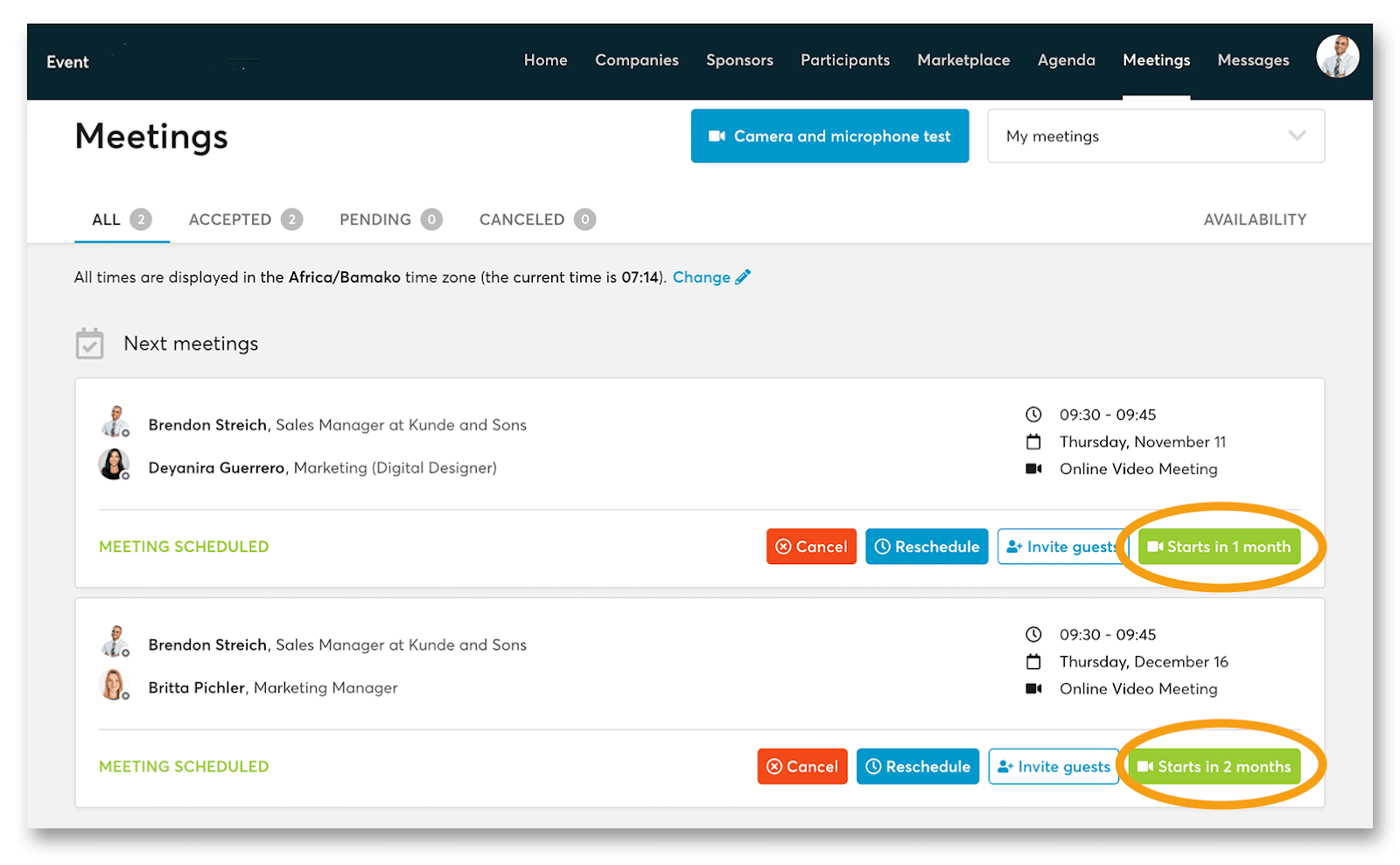
Task: Click the Starts in 1 month button
Action: [x=1219, y=547]
